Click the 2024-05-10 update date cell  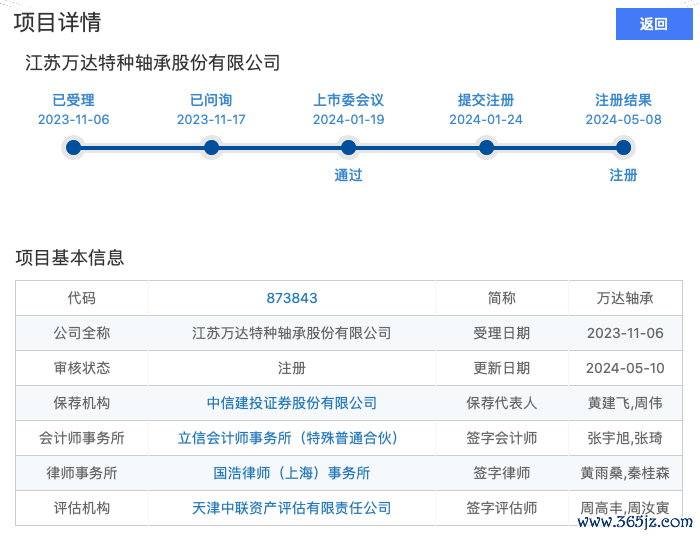coord(625,368)
